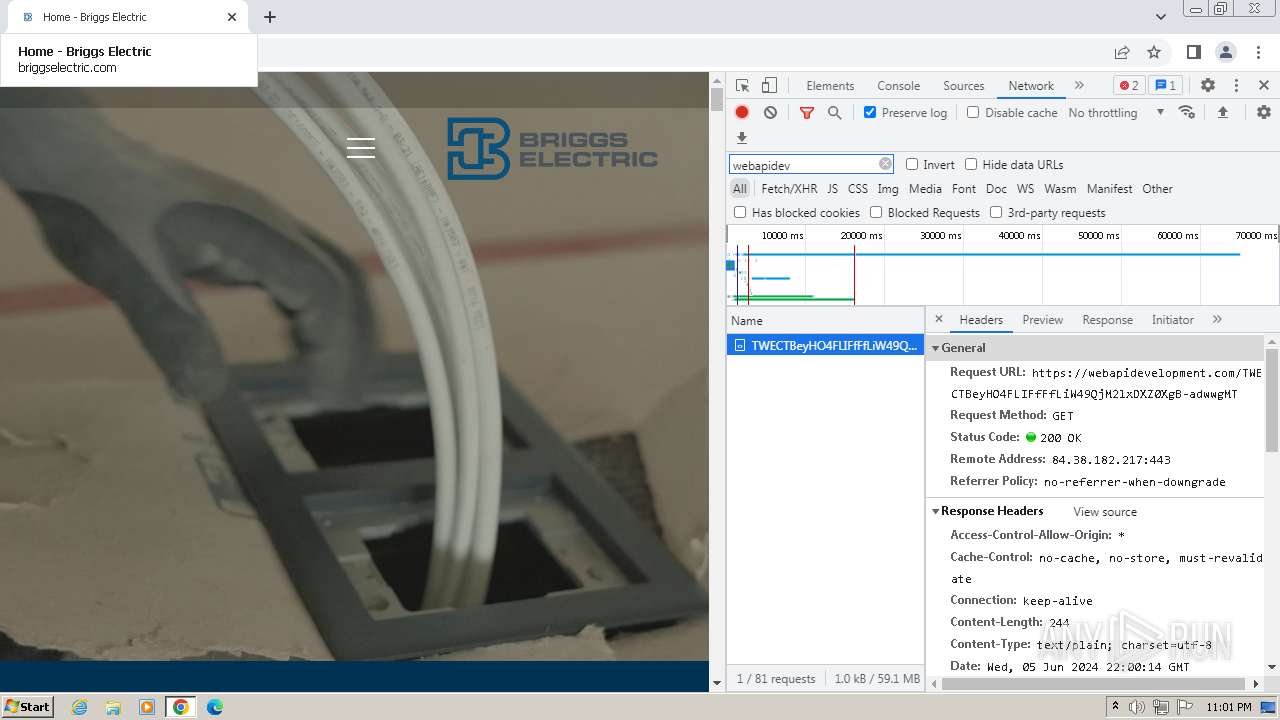Show the 2 errors badge
The image size is (1280, 720).
tap(1129, 85)
